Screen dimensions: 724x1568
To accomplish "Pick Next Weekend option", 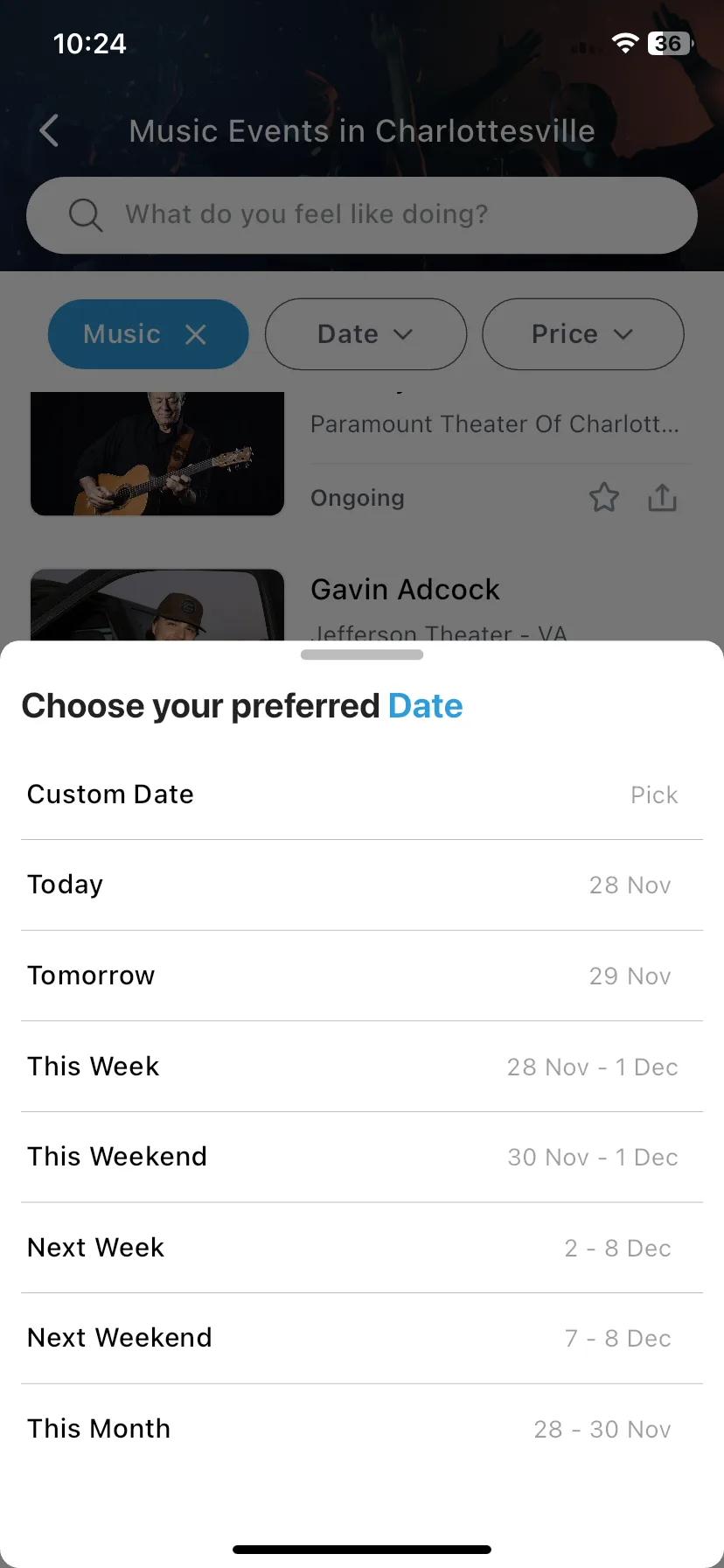I will point(362,1338).
